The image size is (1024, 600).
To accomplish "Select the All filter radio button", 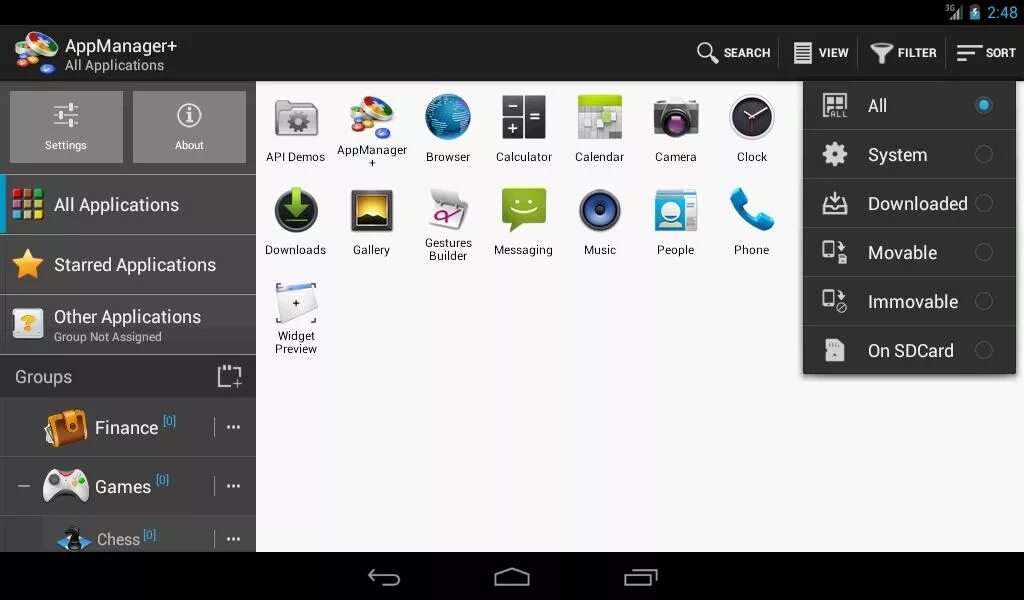I will [x=984, y=105].
